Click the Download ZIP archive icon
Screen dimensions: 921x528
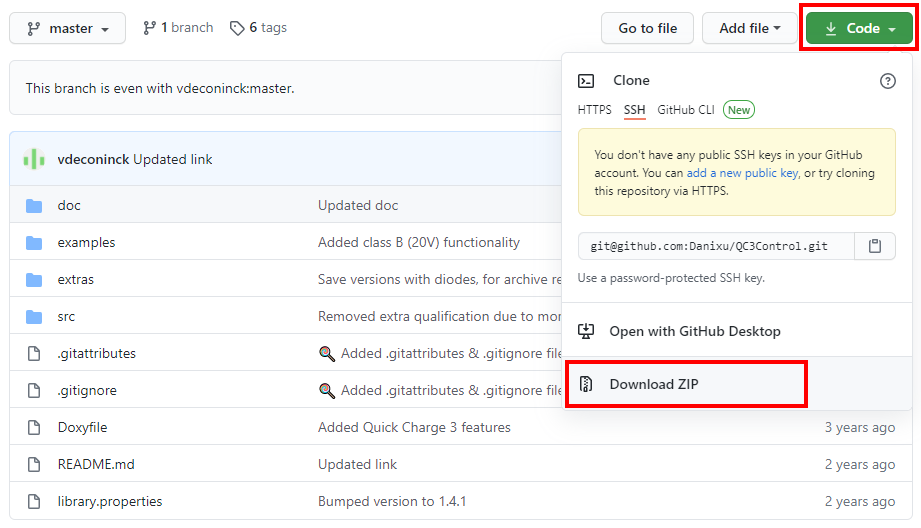point(586,384)
